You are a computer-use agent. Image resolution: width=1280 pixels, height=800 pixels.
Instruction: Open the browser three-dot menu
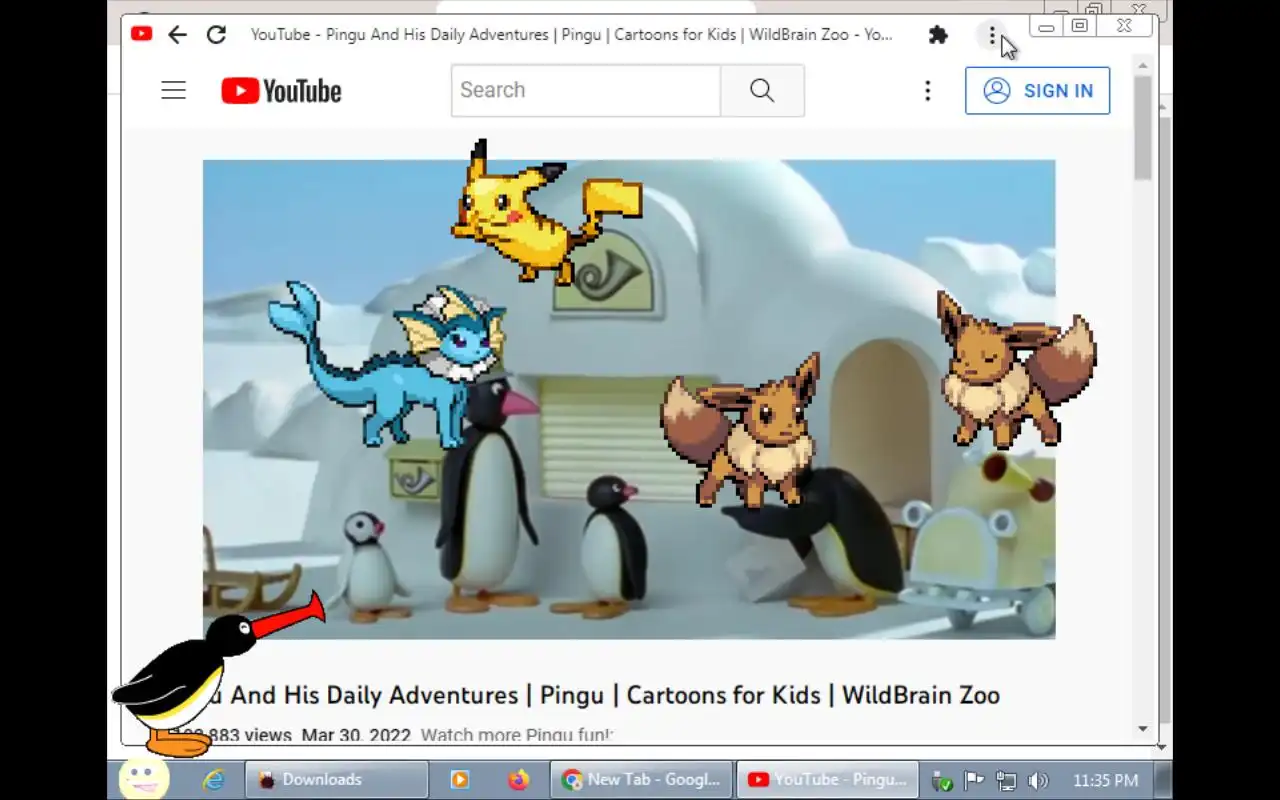click(992, 35)
